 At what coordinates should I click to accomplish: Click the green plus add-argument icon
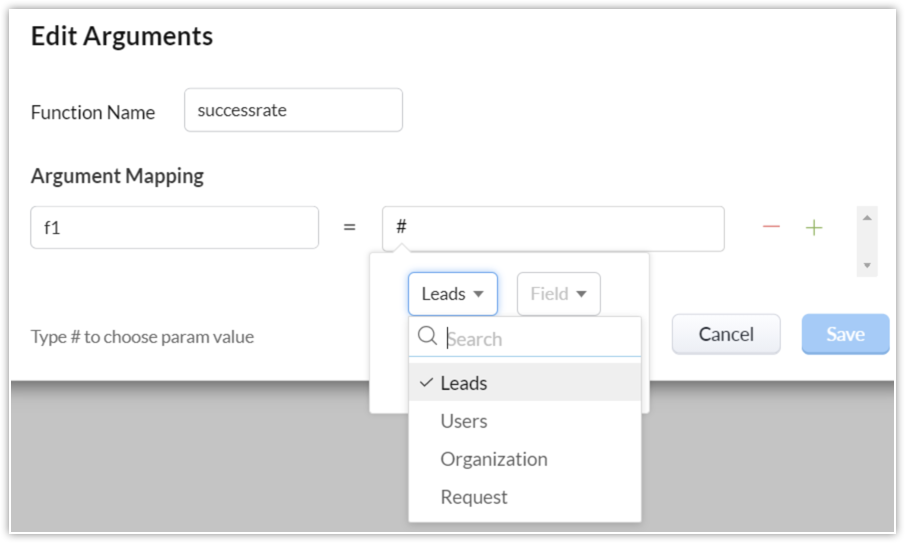coord(814,228)
